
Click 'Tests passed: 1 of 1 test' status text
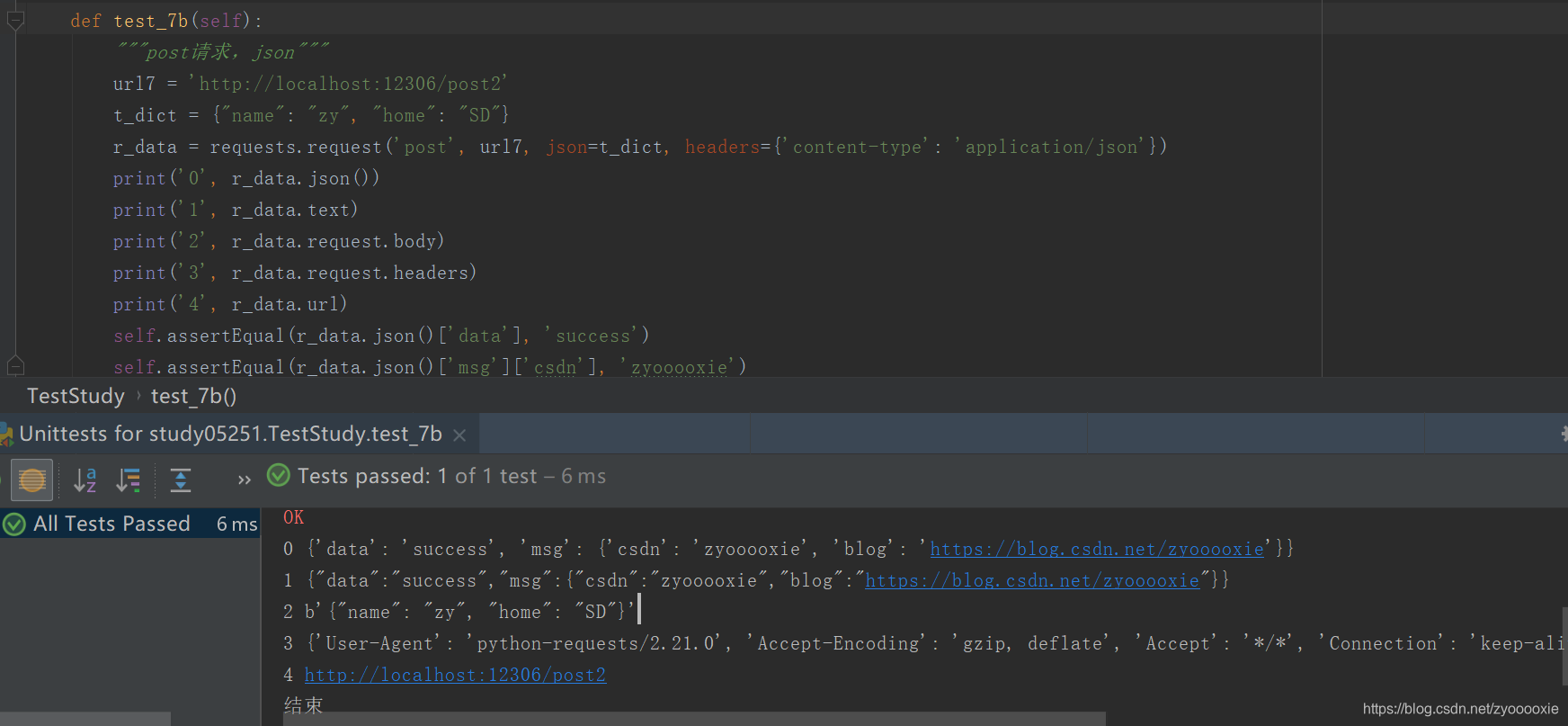[417, 476]
